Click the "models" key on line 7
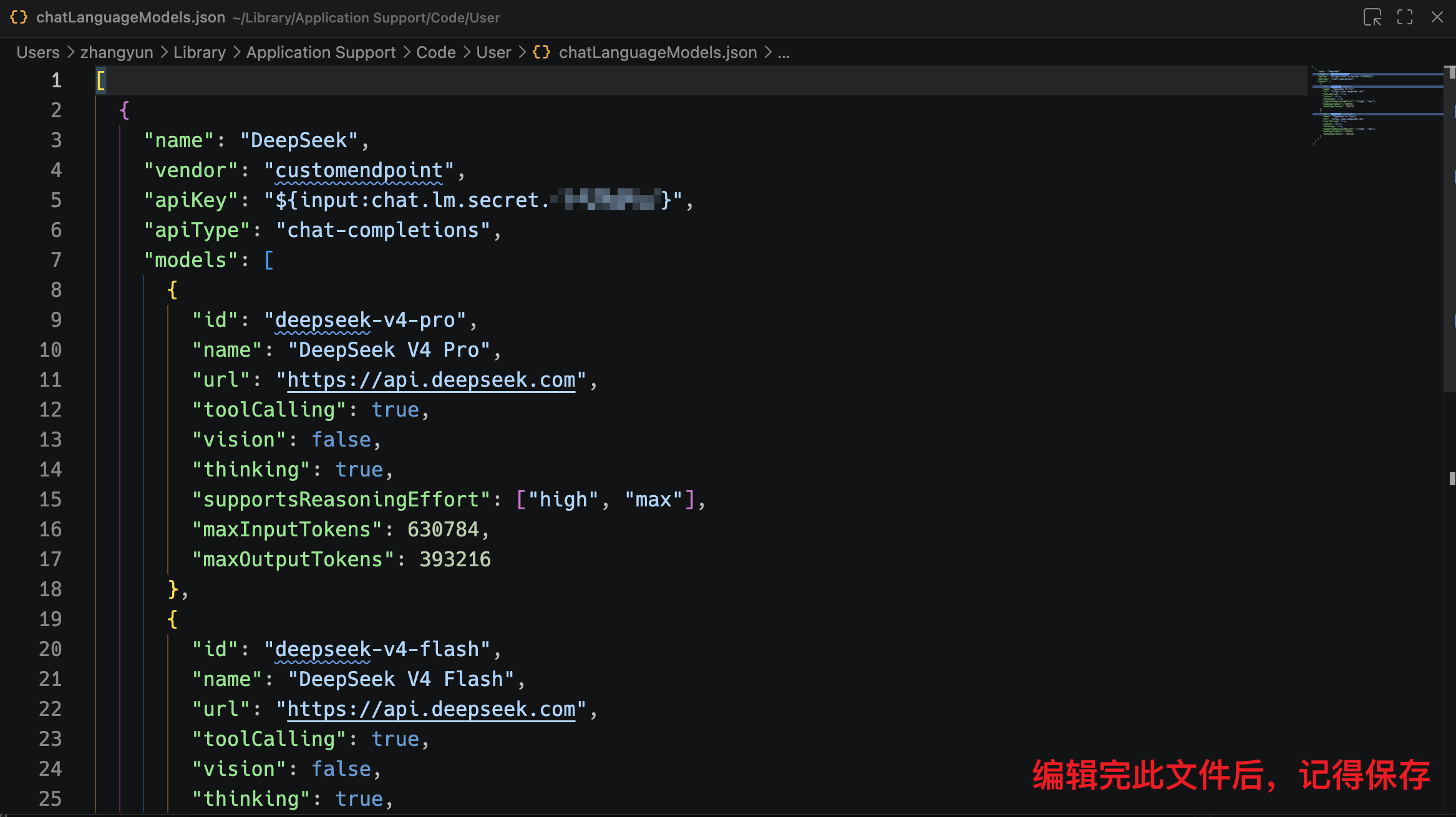The image size is (1456, 817). [191, 260]
